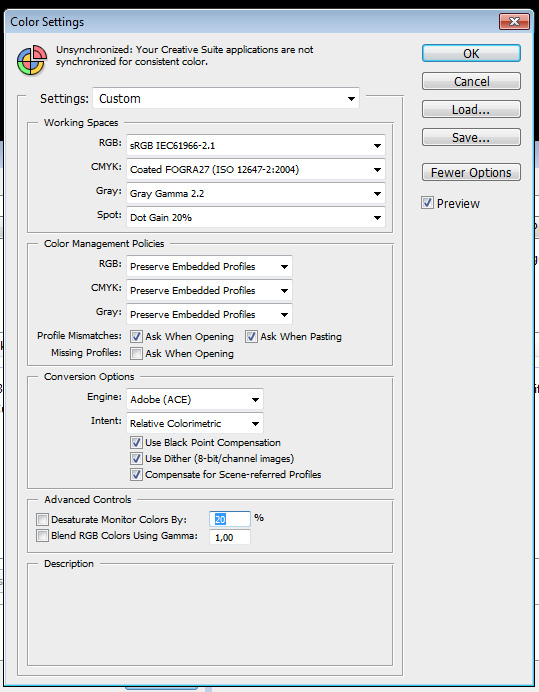Open the CMYK Coated FOGRA27 dropdown
The width and height of the screenshot is (539, 692).
pos(256,169)
